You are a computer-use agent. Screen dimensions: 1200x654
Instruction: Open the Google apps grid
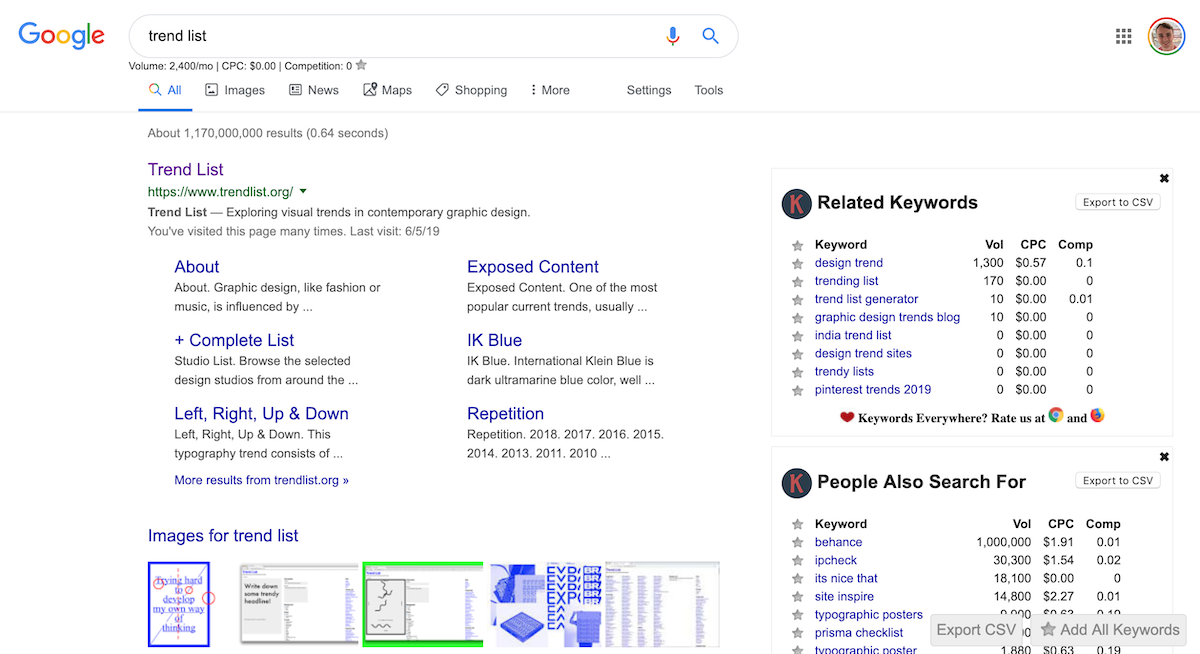(1124, 37)
